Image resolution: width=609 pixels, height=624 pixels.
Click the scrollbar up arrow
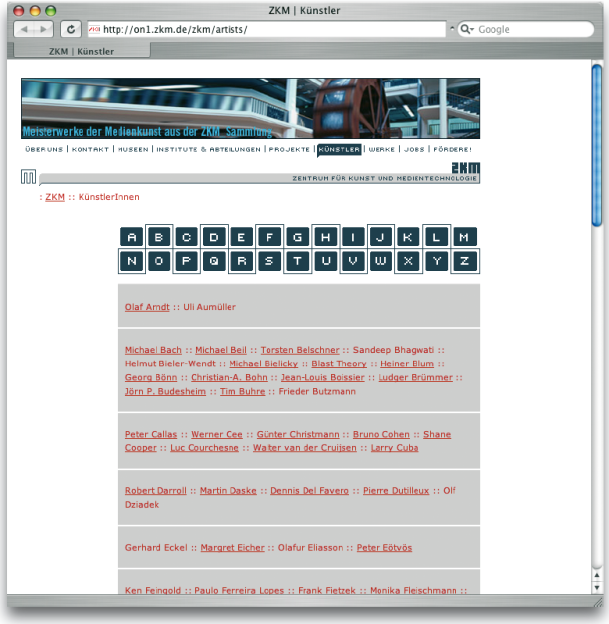[597, 575]
